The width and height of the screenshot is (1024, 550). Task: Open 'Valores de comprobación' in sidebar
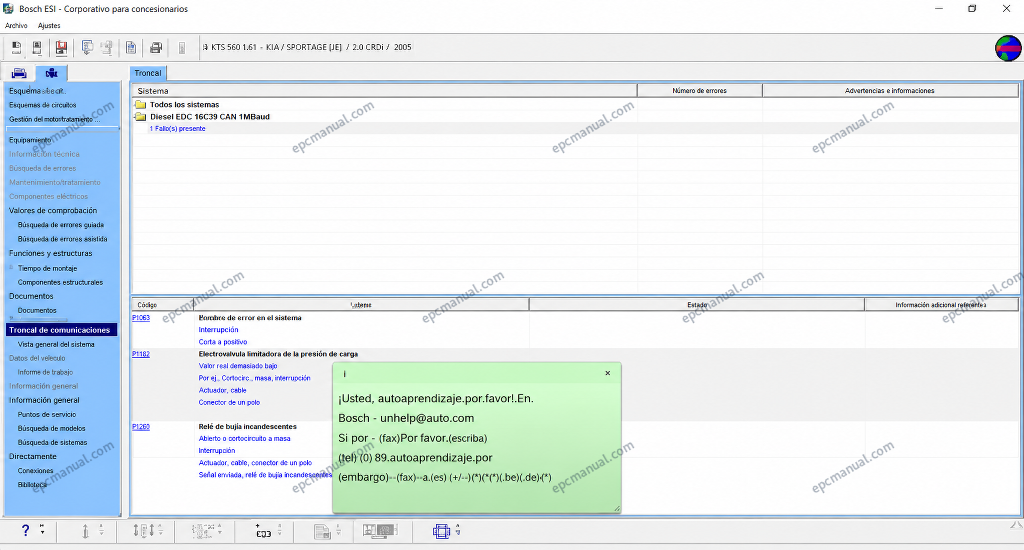click(53, 210)
